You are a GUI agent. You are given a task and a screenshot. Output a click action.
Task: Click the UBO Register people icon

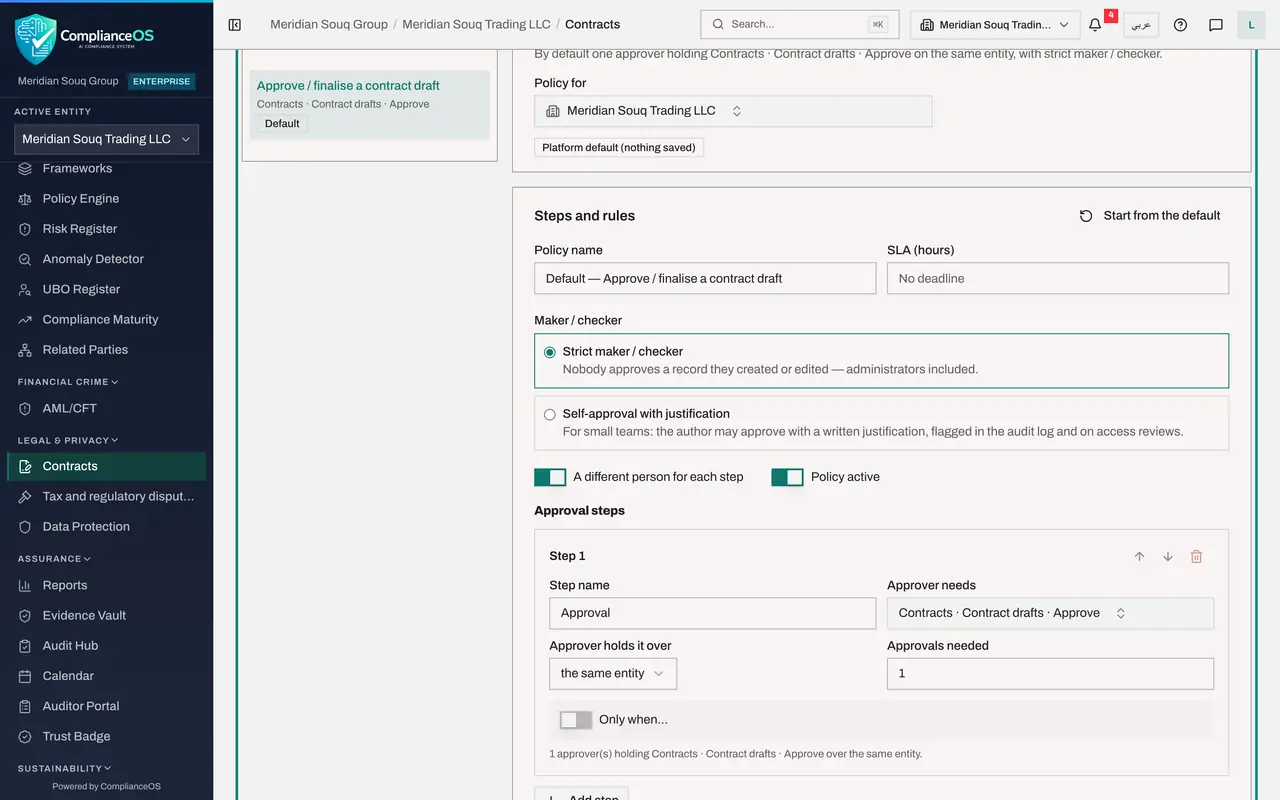pyautogui.click(x=25, y=289)
